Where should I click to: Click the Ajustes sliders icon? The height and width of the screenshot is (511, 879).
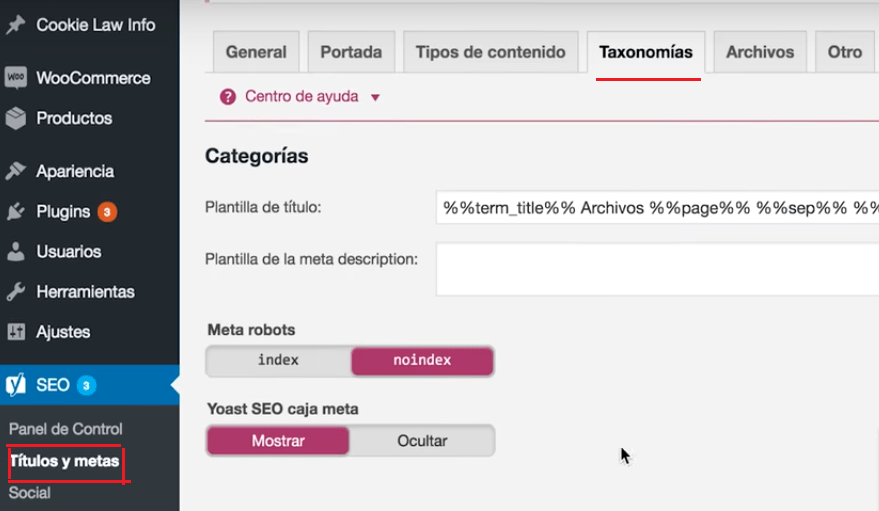(x=15, y=332)
